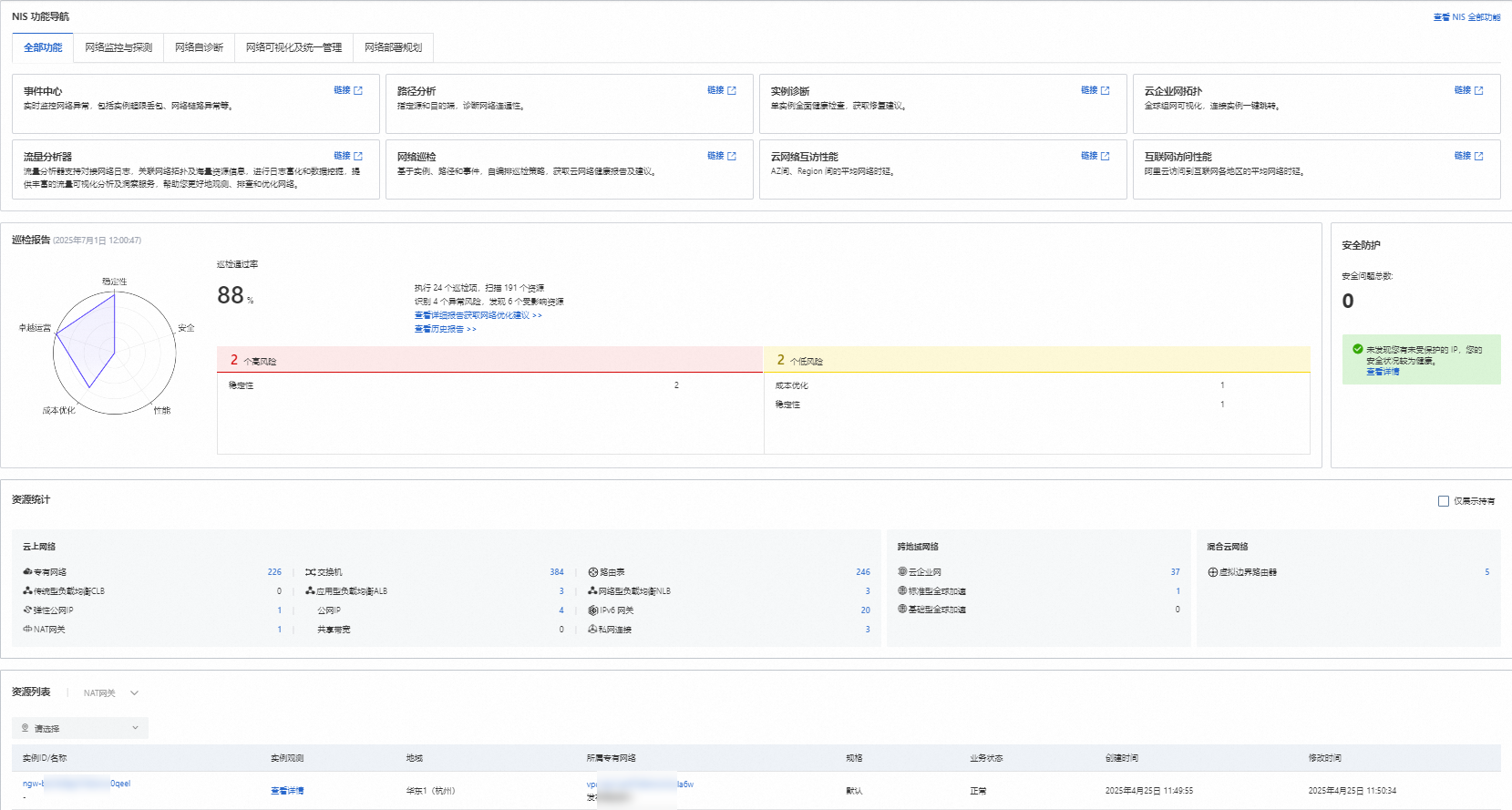1512x810 pixels.
Task: Click the 创建时间 column header
Action: (x=1122, y=758)
